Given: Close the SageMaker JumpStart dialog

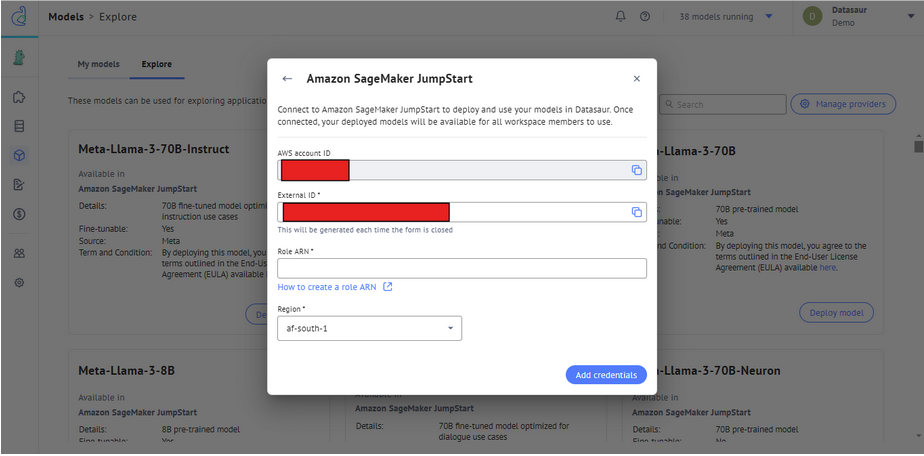Looking at the screenshot, I should pos(636,78).
